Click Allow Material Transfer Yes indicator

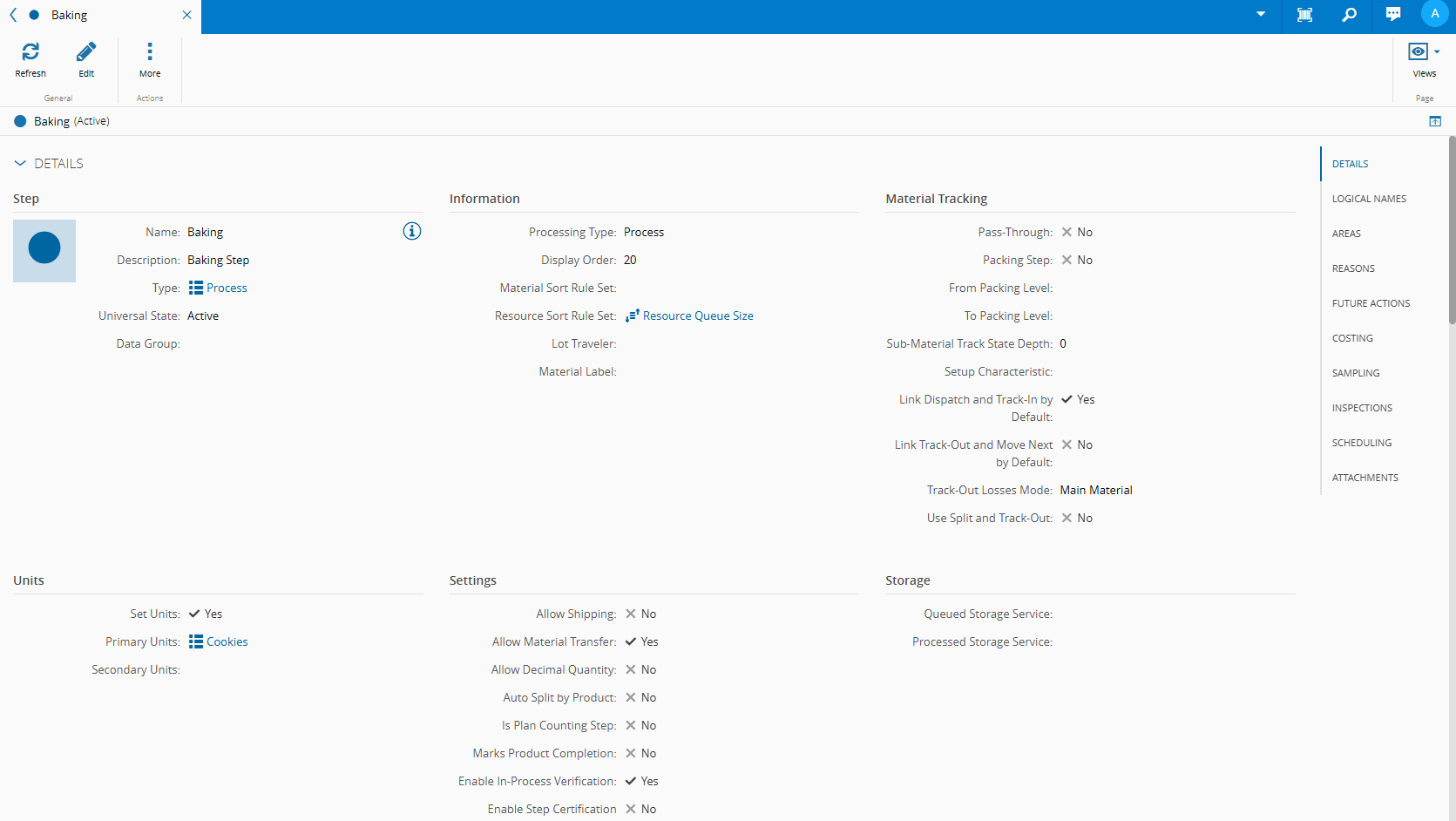[x=641, y=641]
